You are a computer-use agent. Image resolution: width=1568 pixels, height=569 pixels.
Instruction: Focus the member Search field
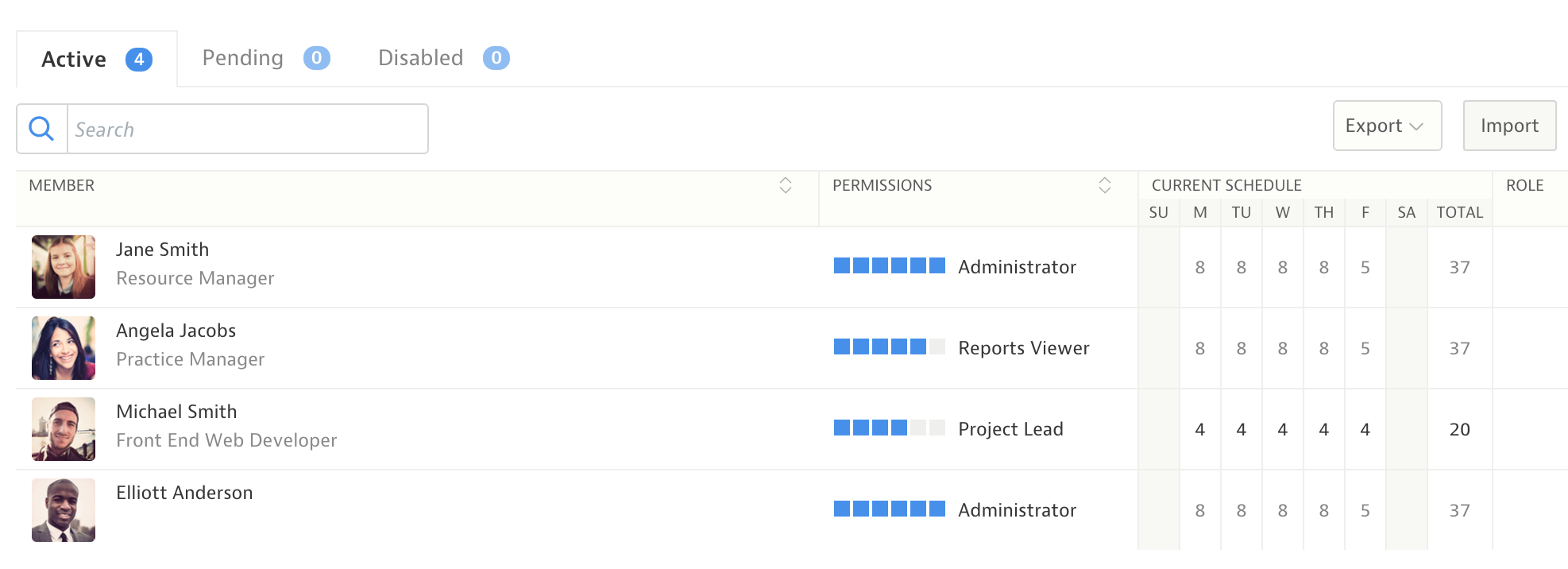(246, 129)
